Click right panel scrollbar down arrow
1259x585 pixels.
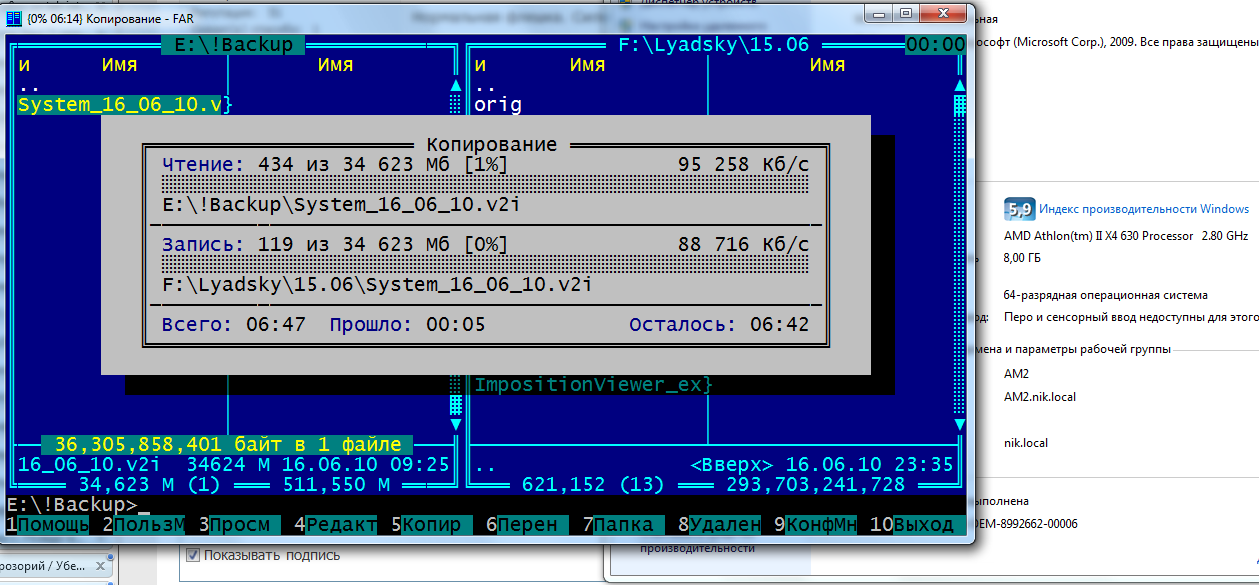point(960,425)
